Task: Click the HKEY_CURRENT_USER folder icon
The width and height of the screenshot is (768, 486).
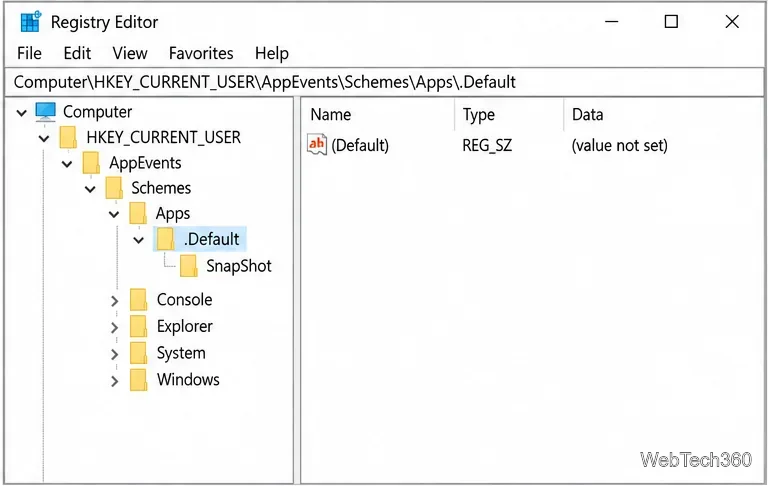Action: [x=68, y=137]
